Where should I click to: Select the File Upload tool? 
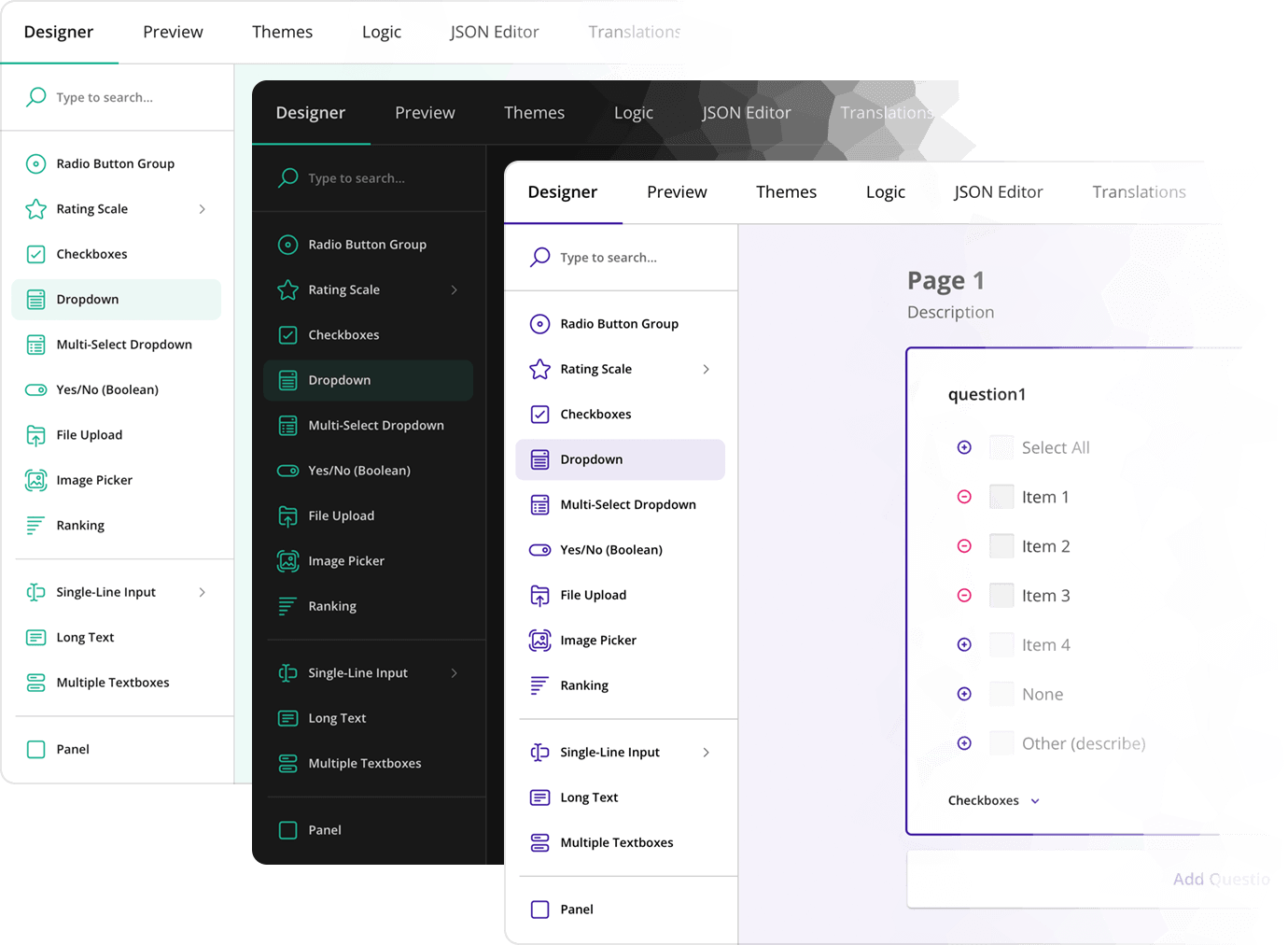tap(594, 595)
